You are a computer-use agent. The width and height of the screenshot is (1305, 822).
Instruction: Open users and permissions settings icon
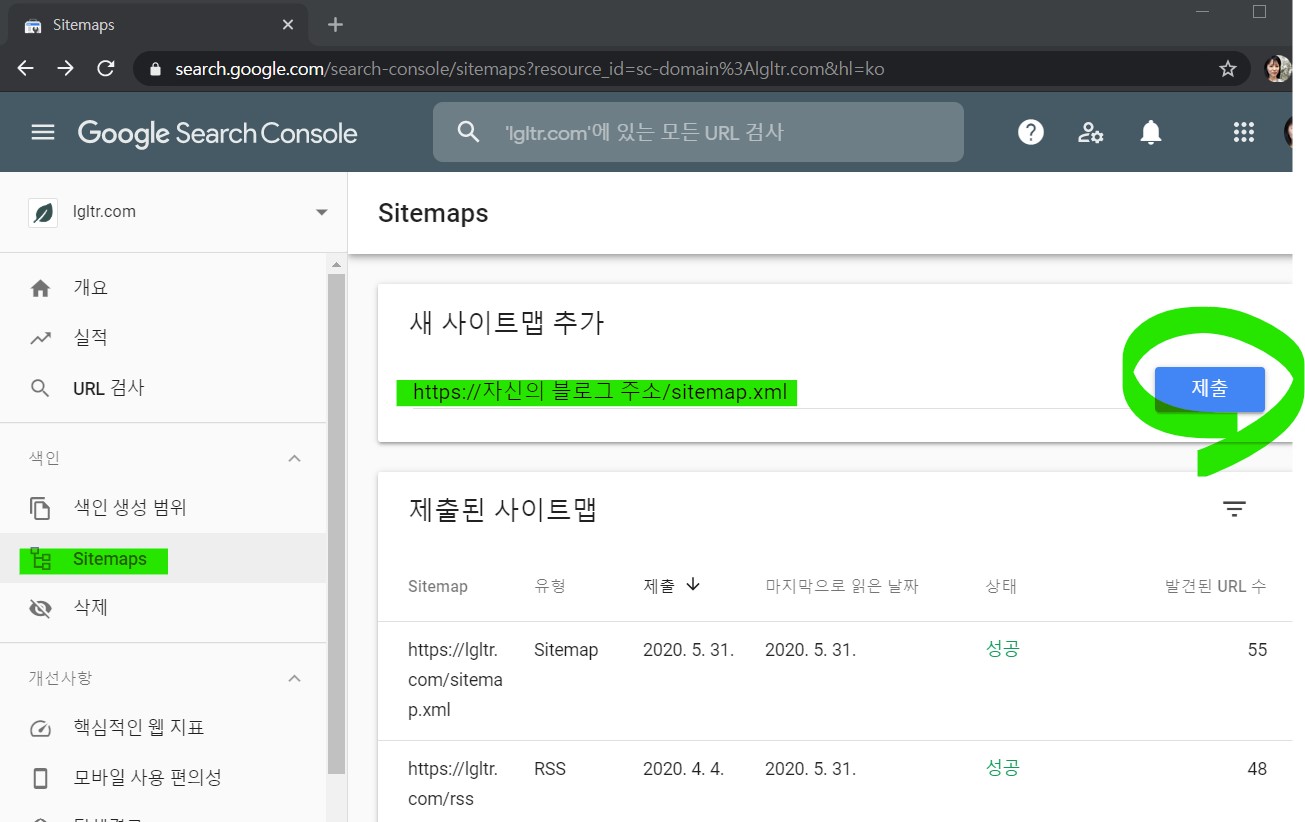pos(1090,132)
